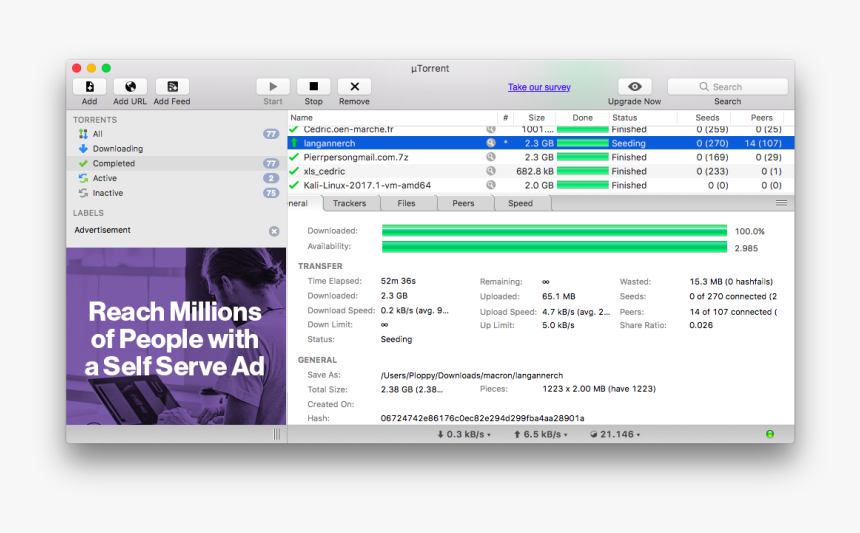Click the torrent hash value text
This screenshot has height=533, width=860.
click(x=483, y=418)
